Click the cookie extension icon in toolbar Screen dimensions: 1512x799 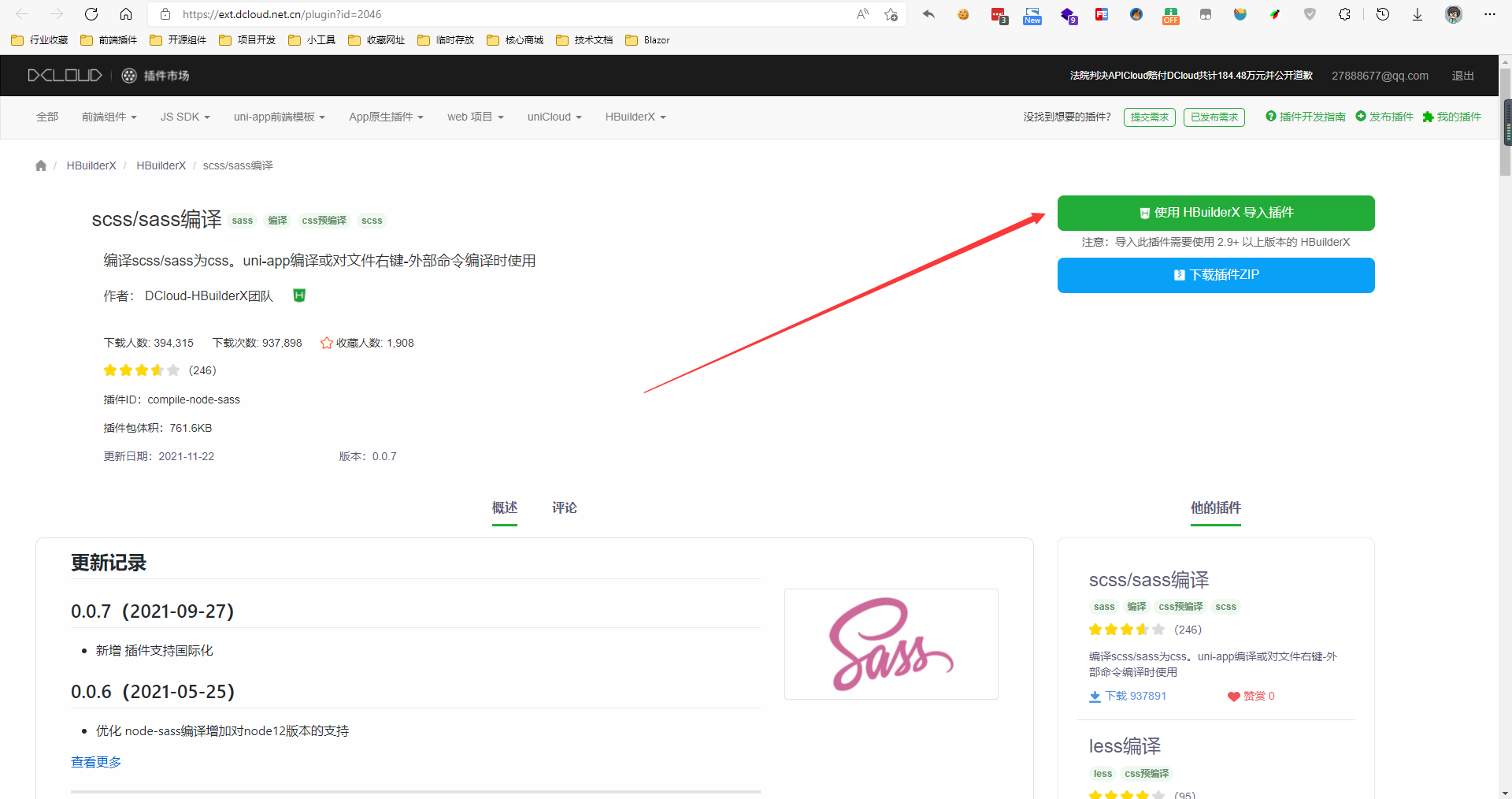pyautogui.click(x=963, y=14)
